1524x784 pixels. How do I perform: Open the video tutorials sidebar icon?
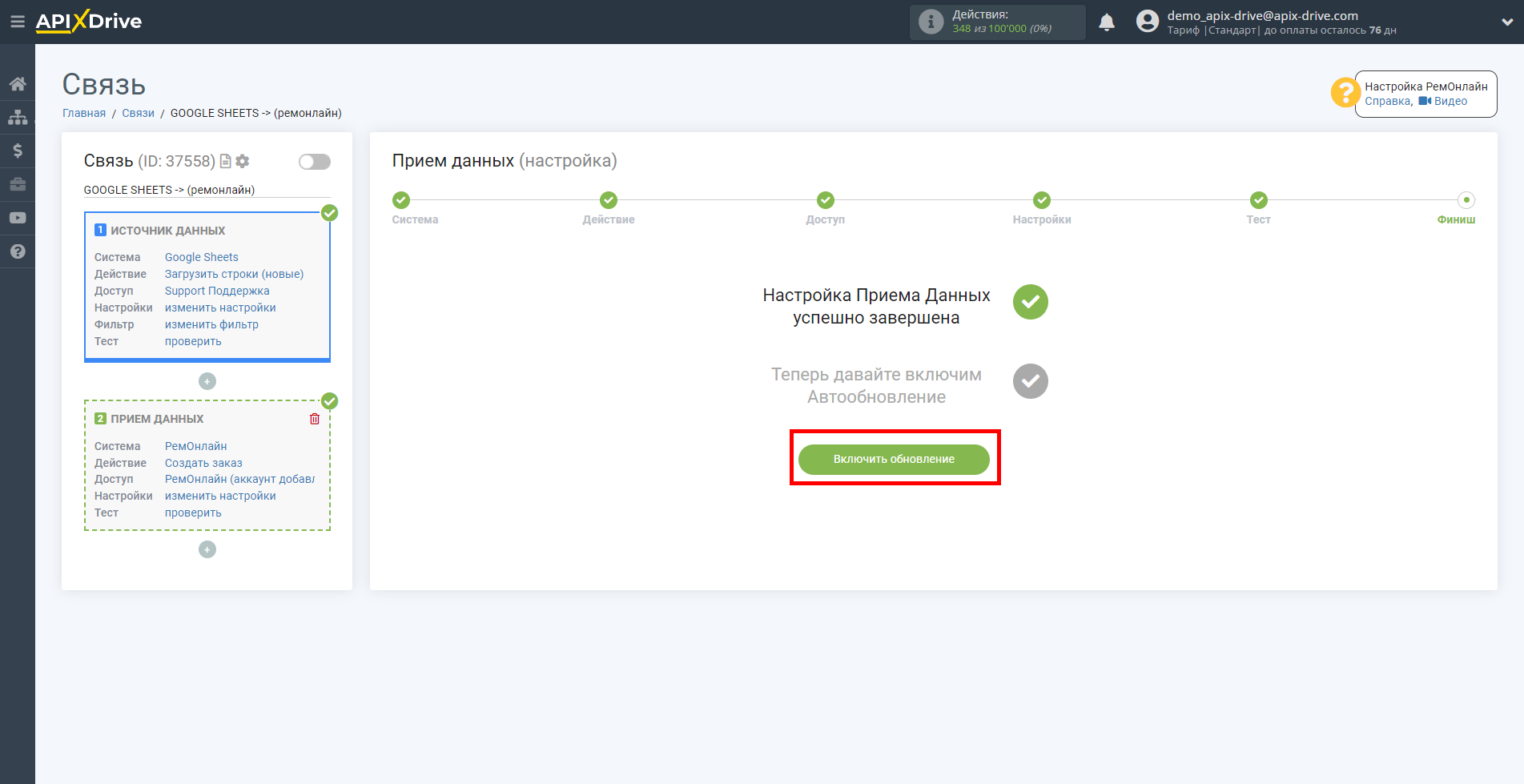(x=18, y=218)
